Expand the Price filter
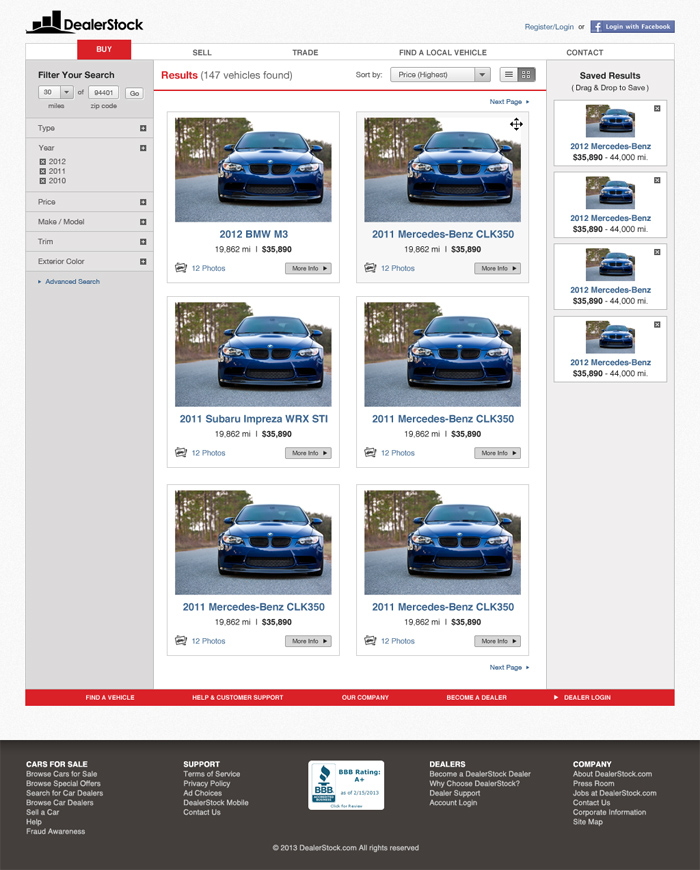This screenshot has width=700, height=870. 143,203
